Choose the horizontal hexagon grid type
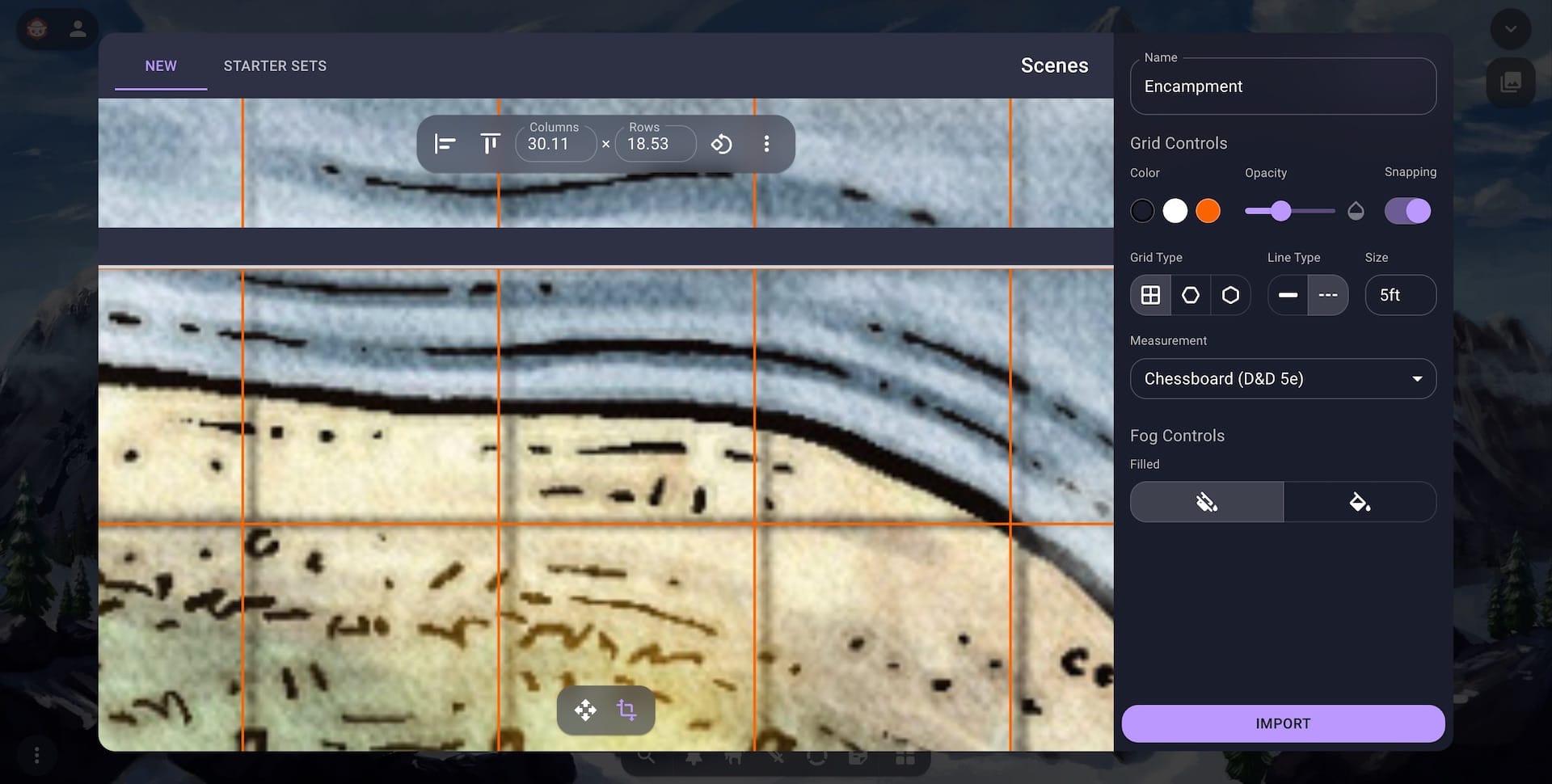The image size is (1552, 784). pos(1230,295)
